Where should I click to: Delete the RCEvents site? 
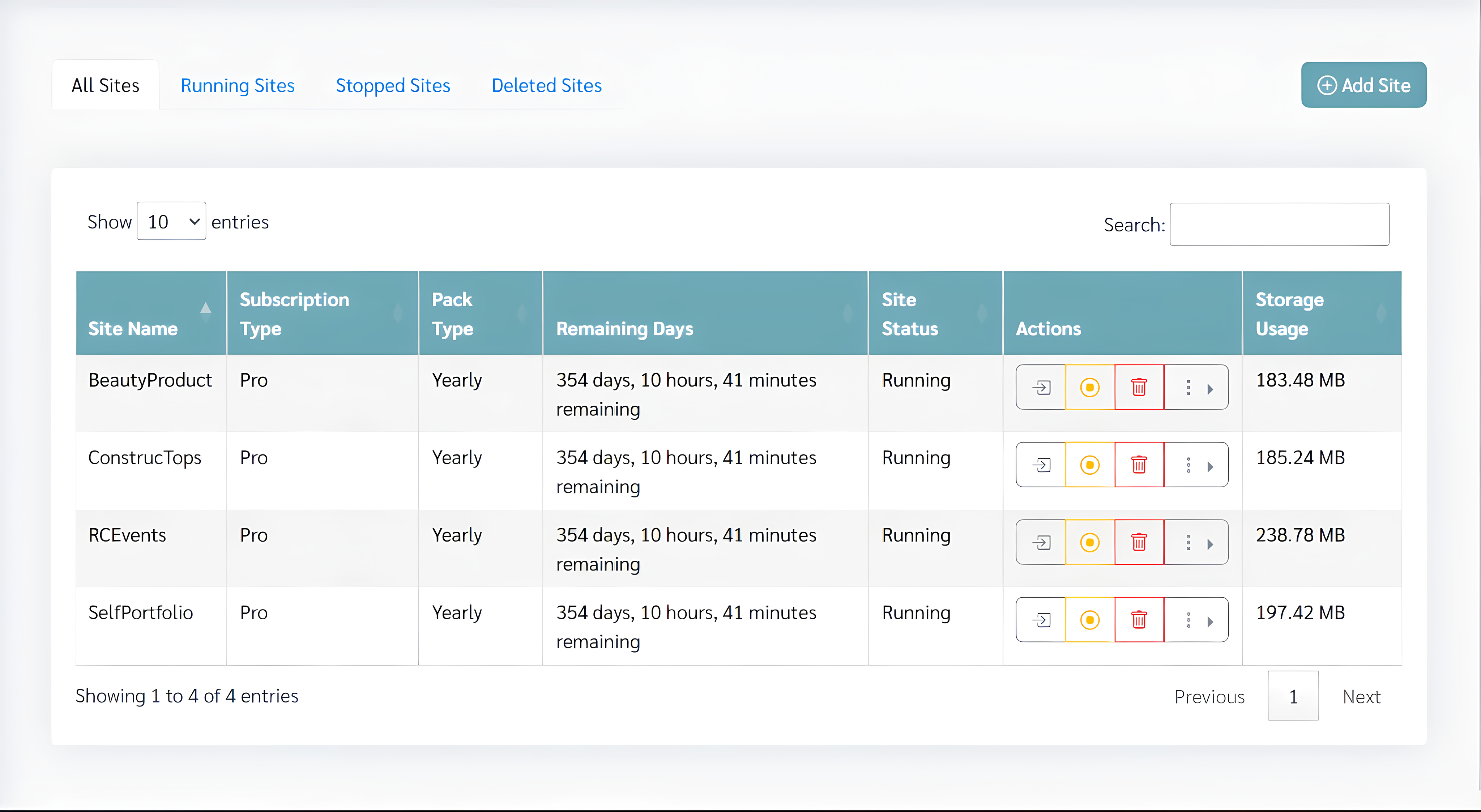click(x=1139, y=543)
